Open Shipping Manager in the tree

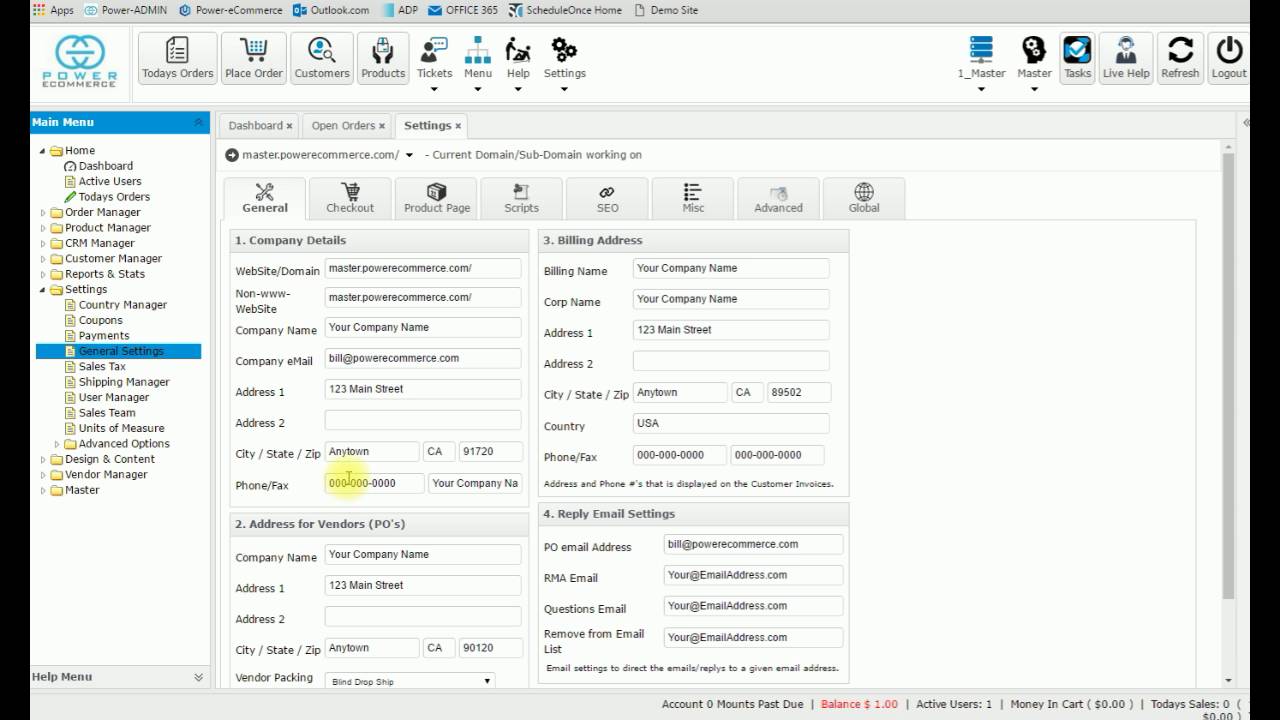pos(124,382)
